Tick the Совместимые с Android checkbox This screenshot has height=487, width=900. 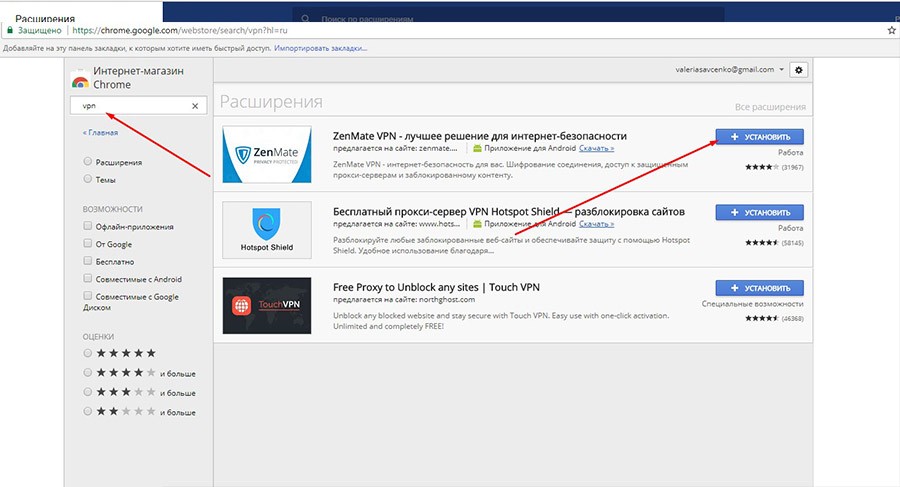(89, 279)
